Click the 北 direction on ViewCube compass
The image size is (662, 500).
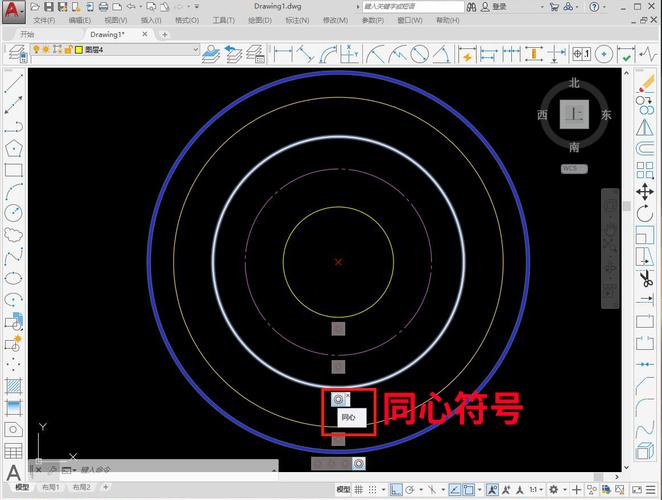click(x=574, y=83)
